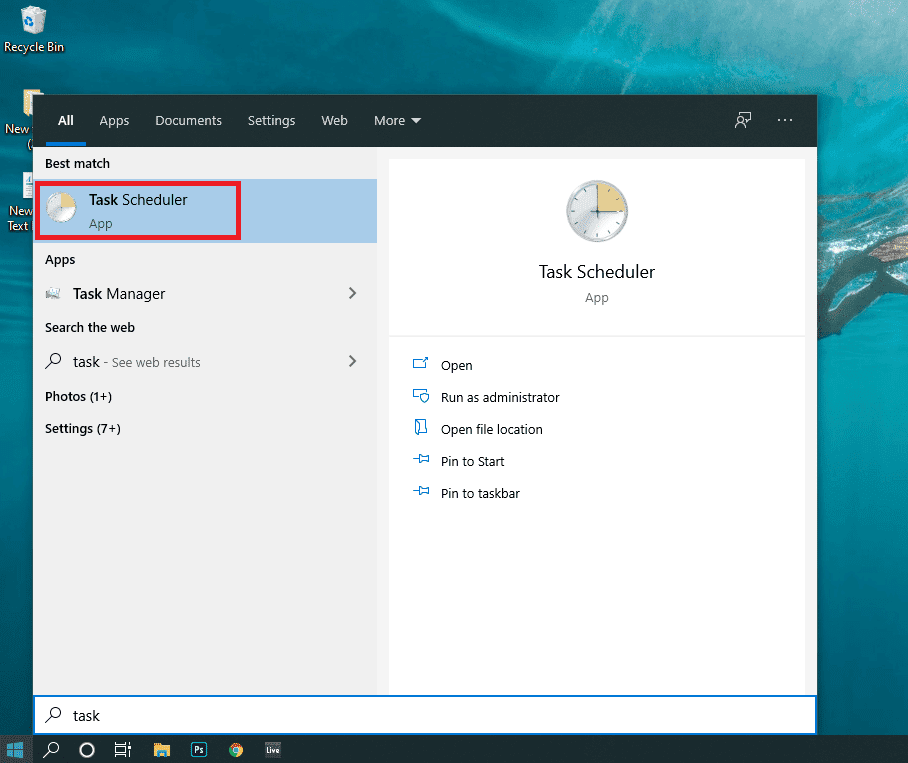Click the Windows Start button
Image resolution: width=908 pixels, height=763 pixels.
coord(15,749)
